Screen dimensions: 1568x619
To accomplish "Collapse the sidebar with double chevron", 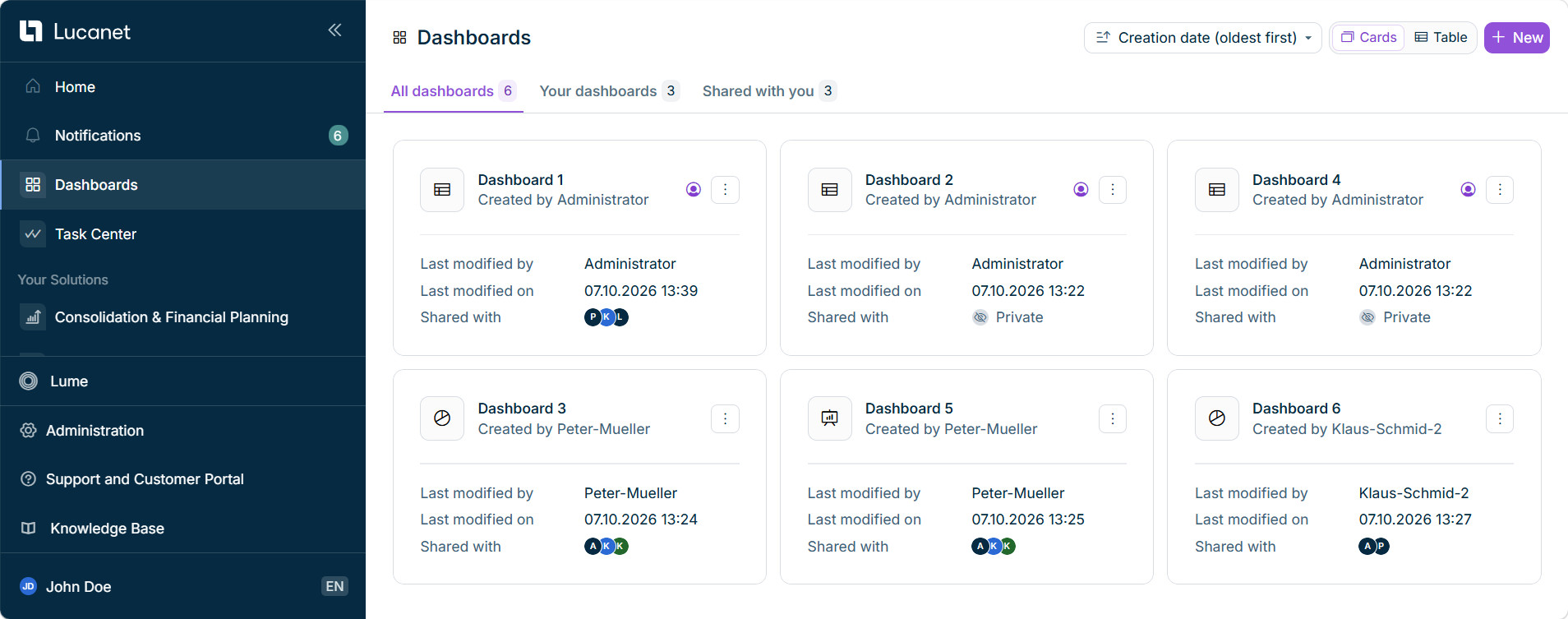I will click(x=334, y=30).
